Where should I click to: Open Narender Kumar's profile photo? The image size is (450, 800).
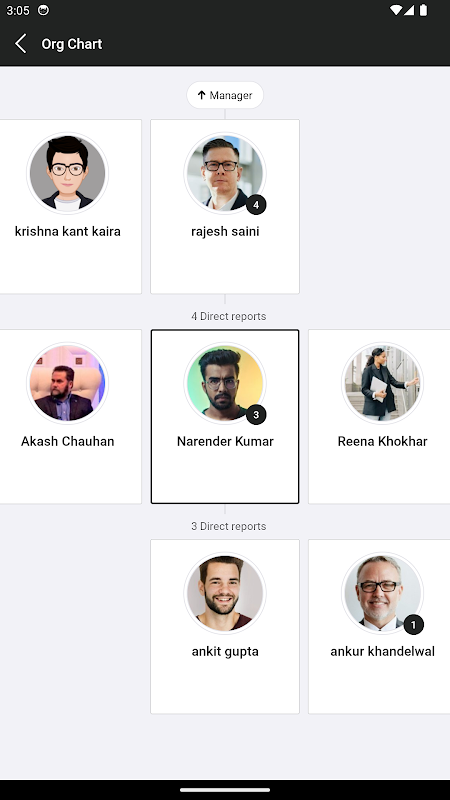point(225,383)
